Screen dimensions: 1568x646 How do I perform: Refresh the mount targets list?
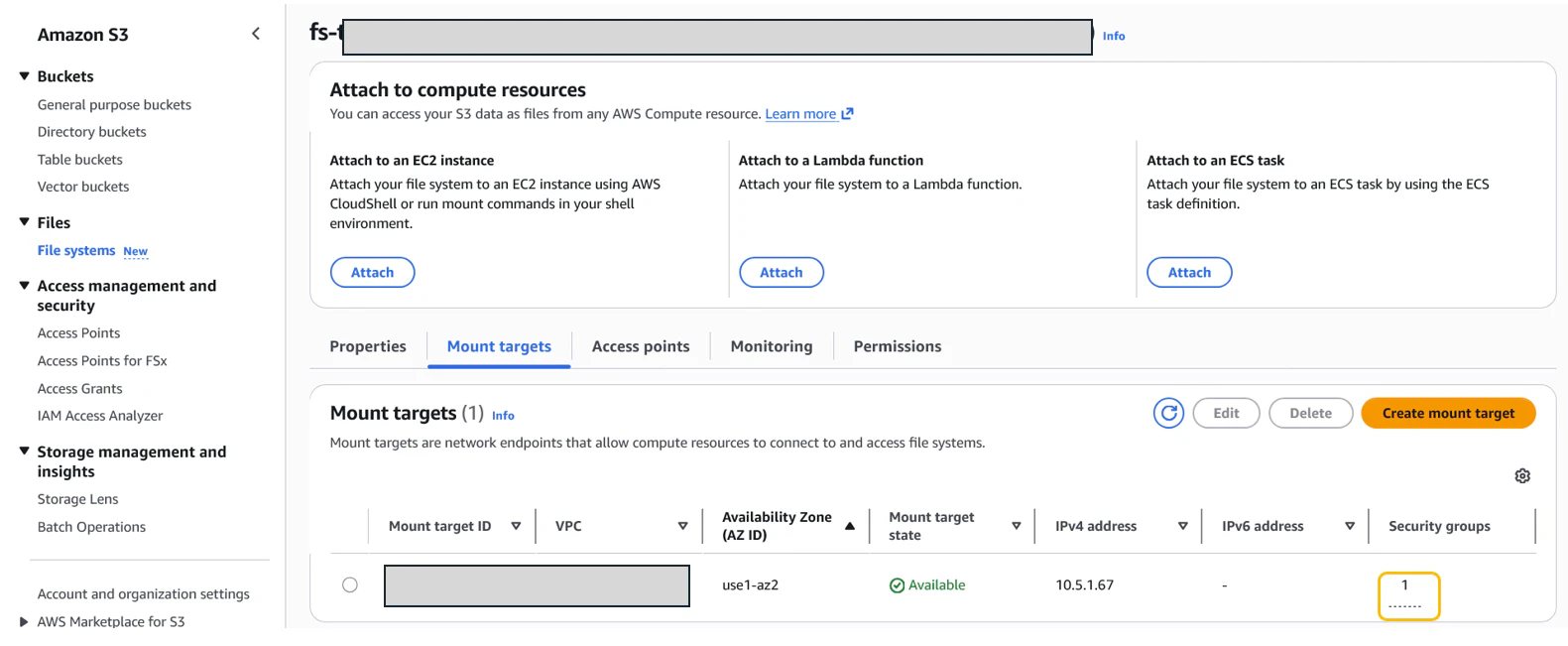tap(1168, 414)
